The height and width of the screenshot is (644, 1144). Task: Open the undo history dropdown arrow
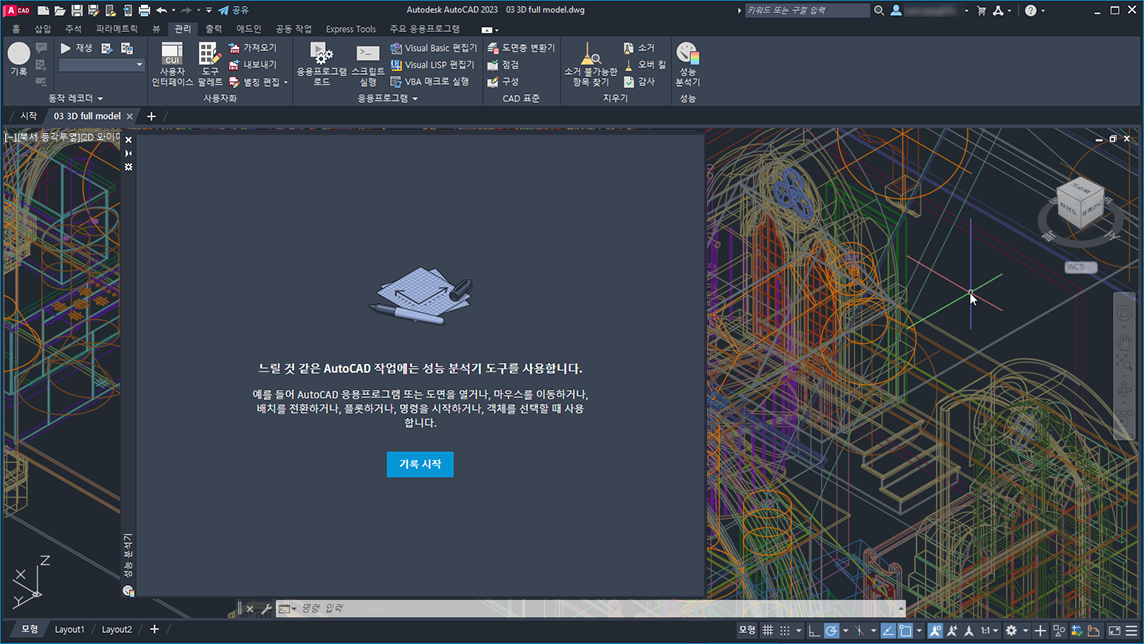(173, 10)
